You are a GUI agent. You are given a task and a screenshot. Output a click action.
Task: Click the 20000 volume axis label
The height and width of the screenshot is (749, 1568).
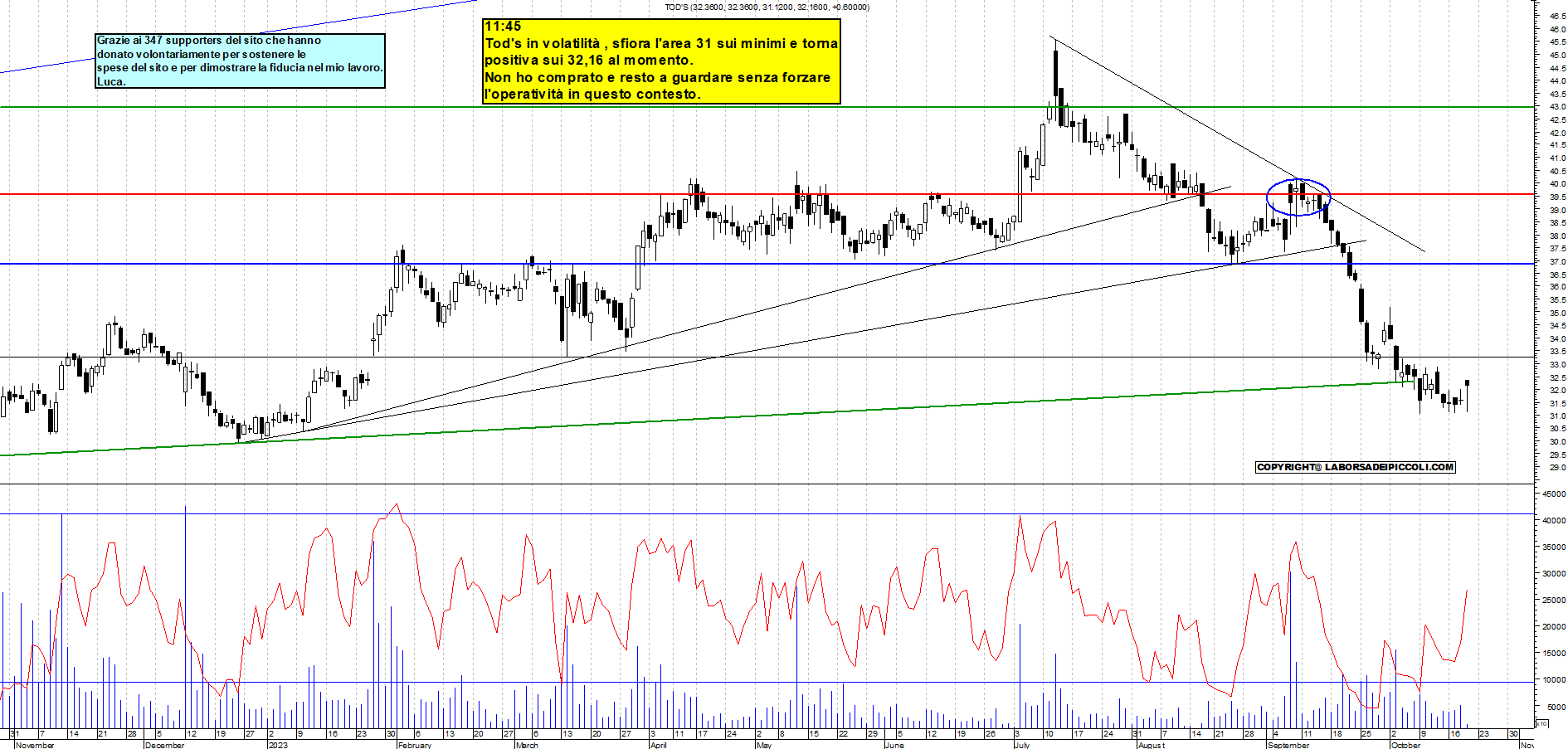1554,626
